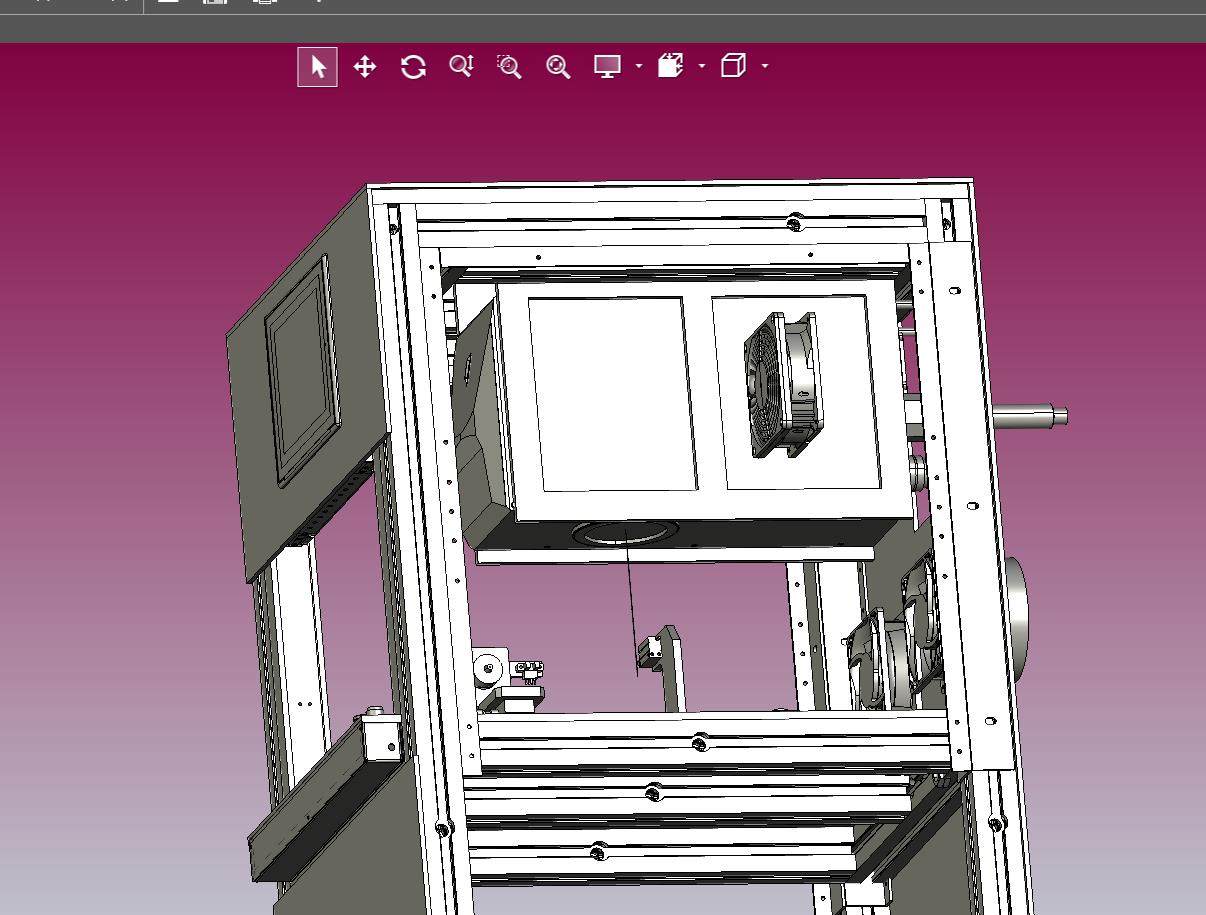Expand the section view dropdown arrow
The height and width of the screenshot is (915, 1206).
point(702,67)
